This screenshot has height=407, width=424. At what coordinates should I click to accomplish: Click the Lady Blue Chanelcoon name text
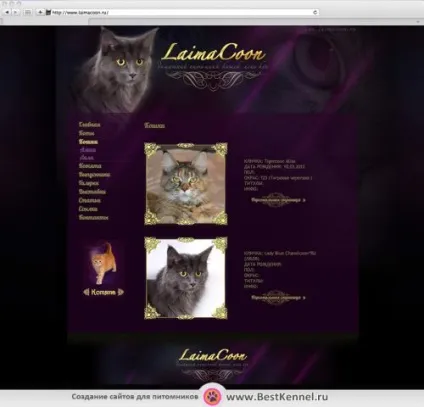pos(290,253)
